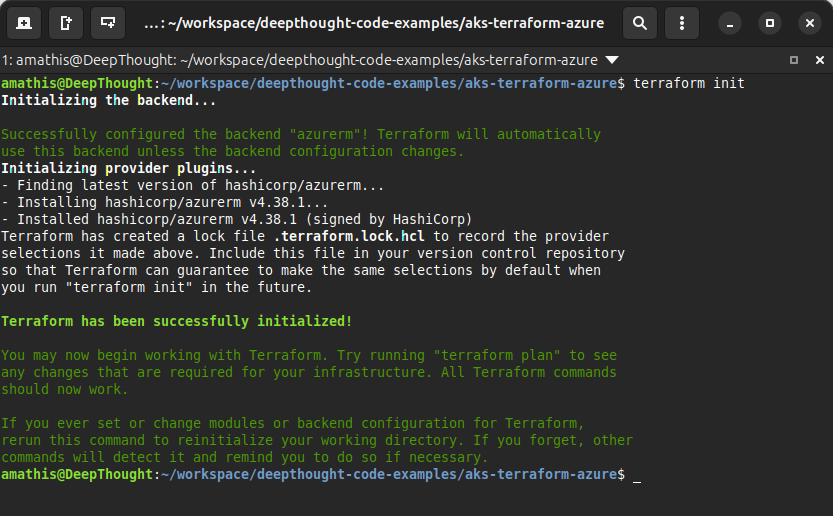Expand the terminal title dropdown arrow
The width and height of the screenshot is (833, 516).
[612, 60]
